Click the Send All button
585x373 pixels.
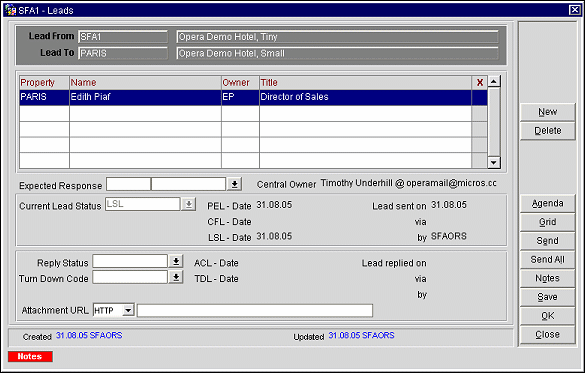547,259
